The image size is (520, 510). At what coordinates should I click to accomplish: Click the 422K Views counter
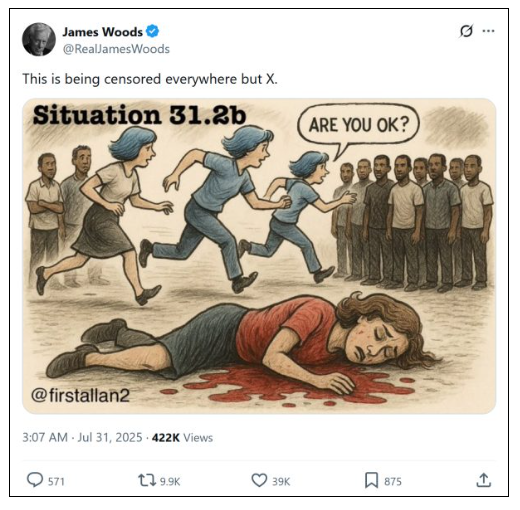coord(182,437)
